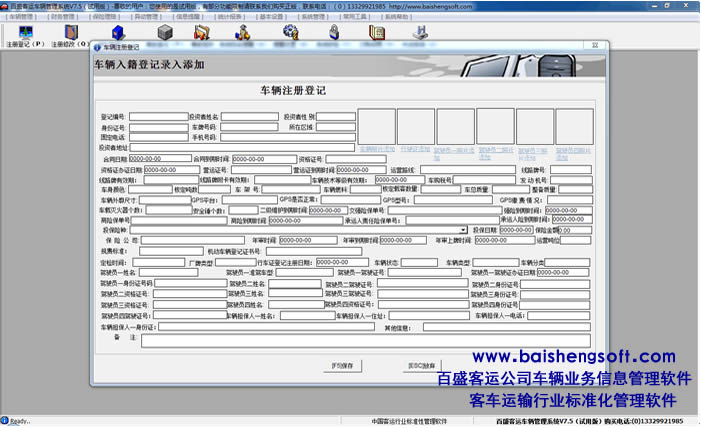Focus the GPS平台 input field
This screenshot has height=428, width=701.
point(250,200)
